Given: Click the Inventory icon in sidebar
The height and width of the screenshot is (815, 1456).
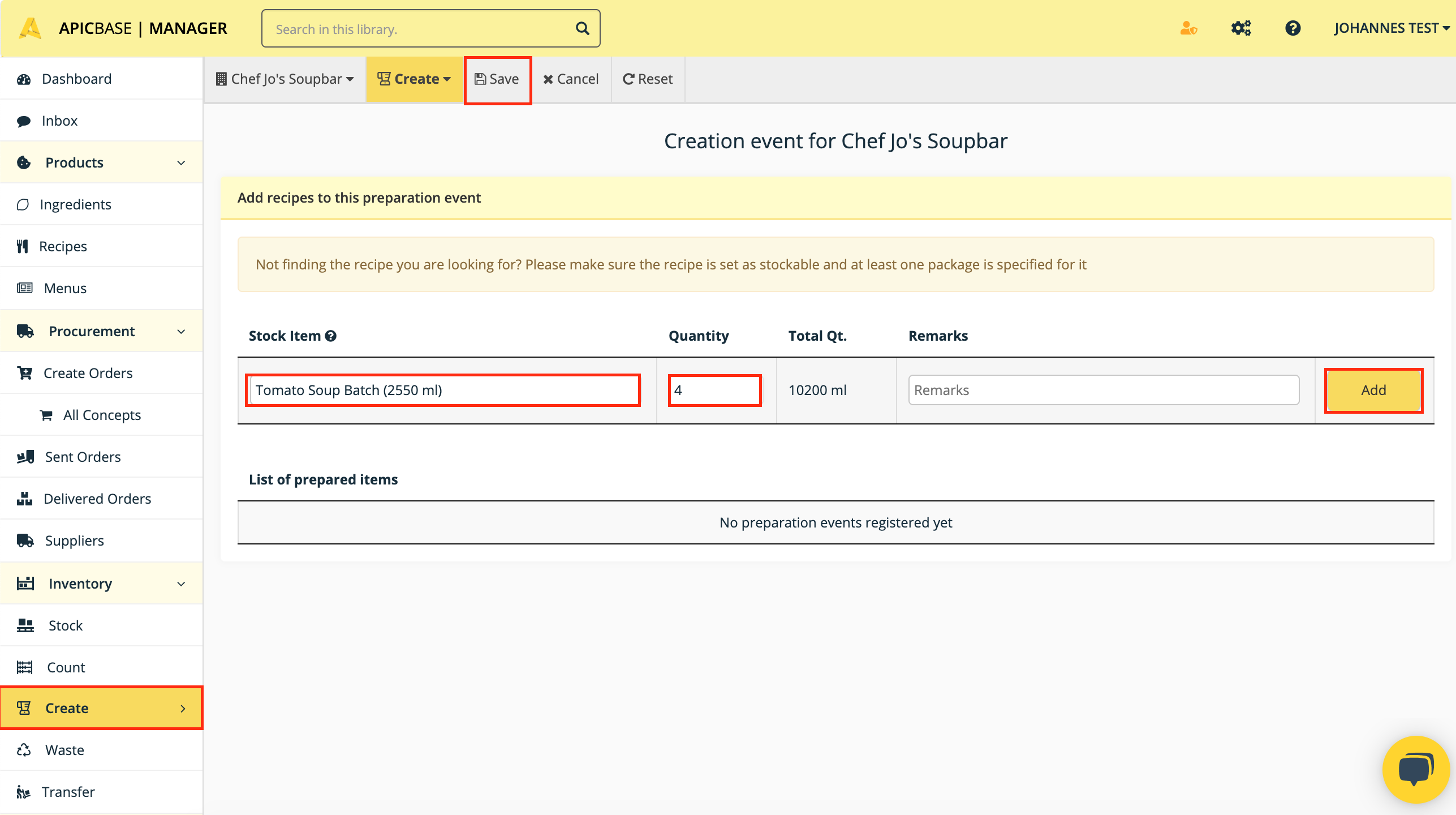Looking at the screenshot, I should (25, 584).
